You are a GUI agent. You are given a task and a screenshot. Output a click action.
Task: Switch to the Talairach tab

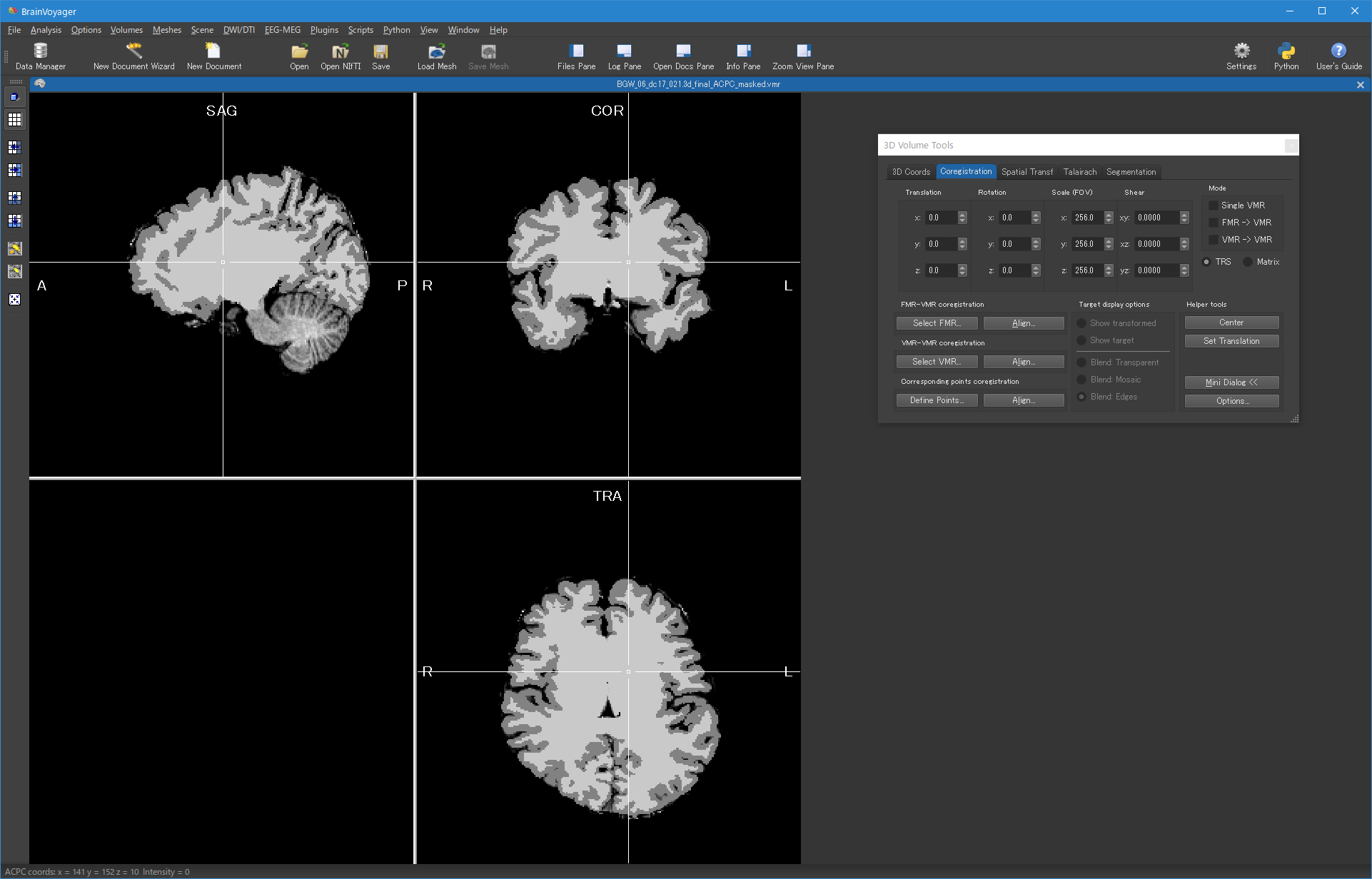point(1079,172)
